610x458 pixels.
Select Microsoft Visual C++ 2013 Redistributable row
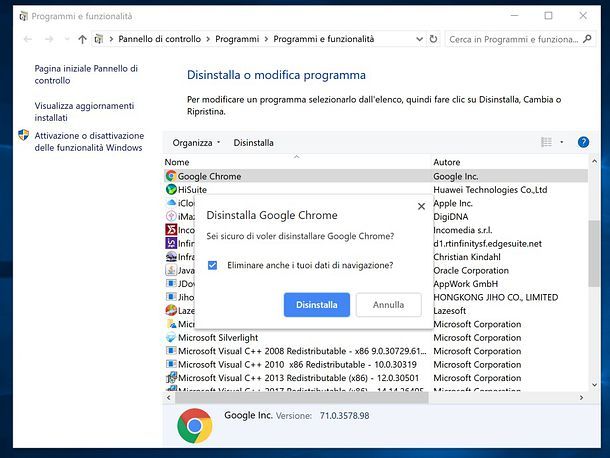click(x=376, y=377)
